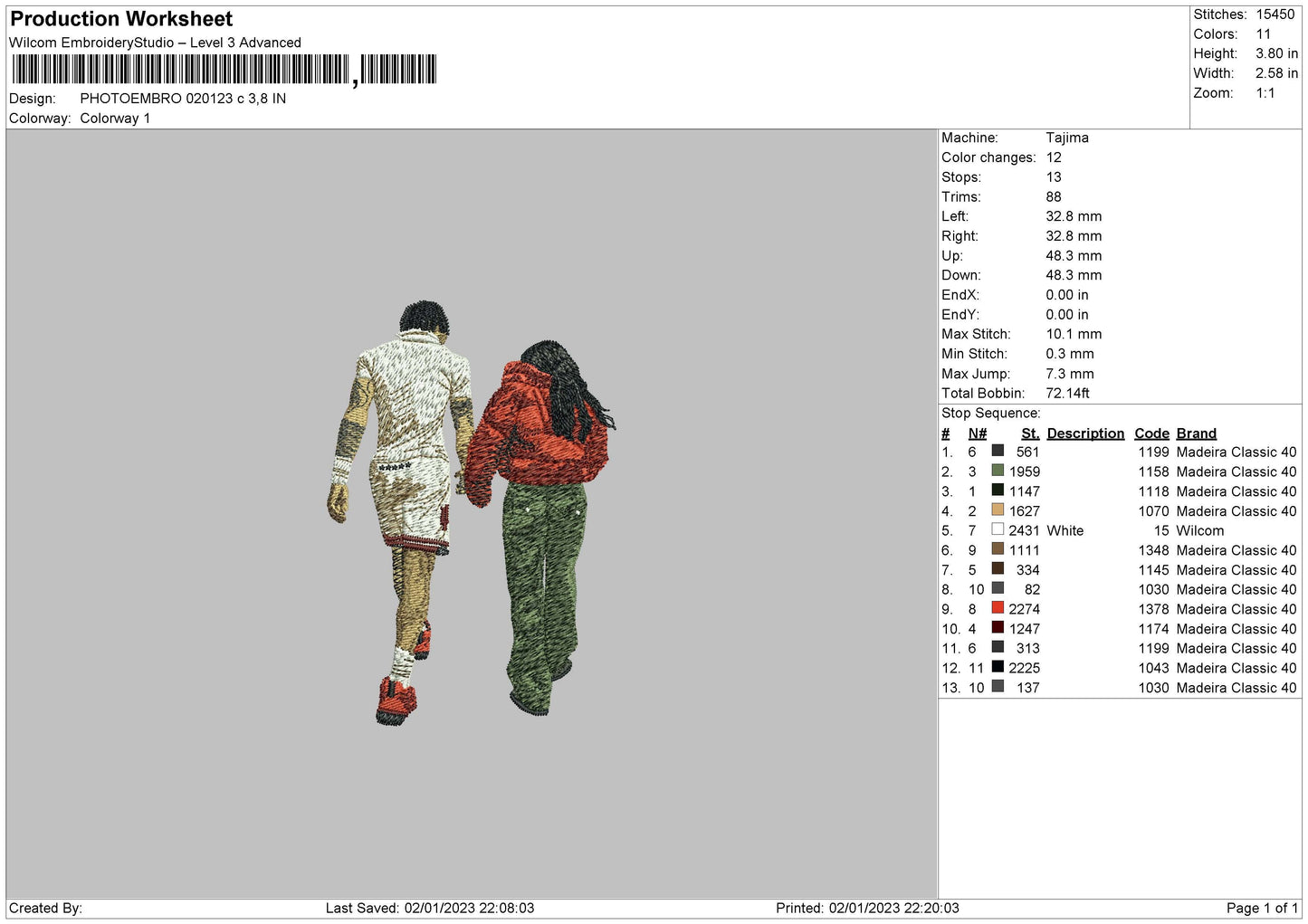1308x924 pixels.
Task: Click 'Last Saved: 02/01/2023 22:08:03' footer
Action: coord(430,908)
